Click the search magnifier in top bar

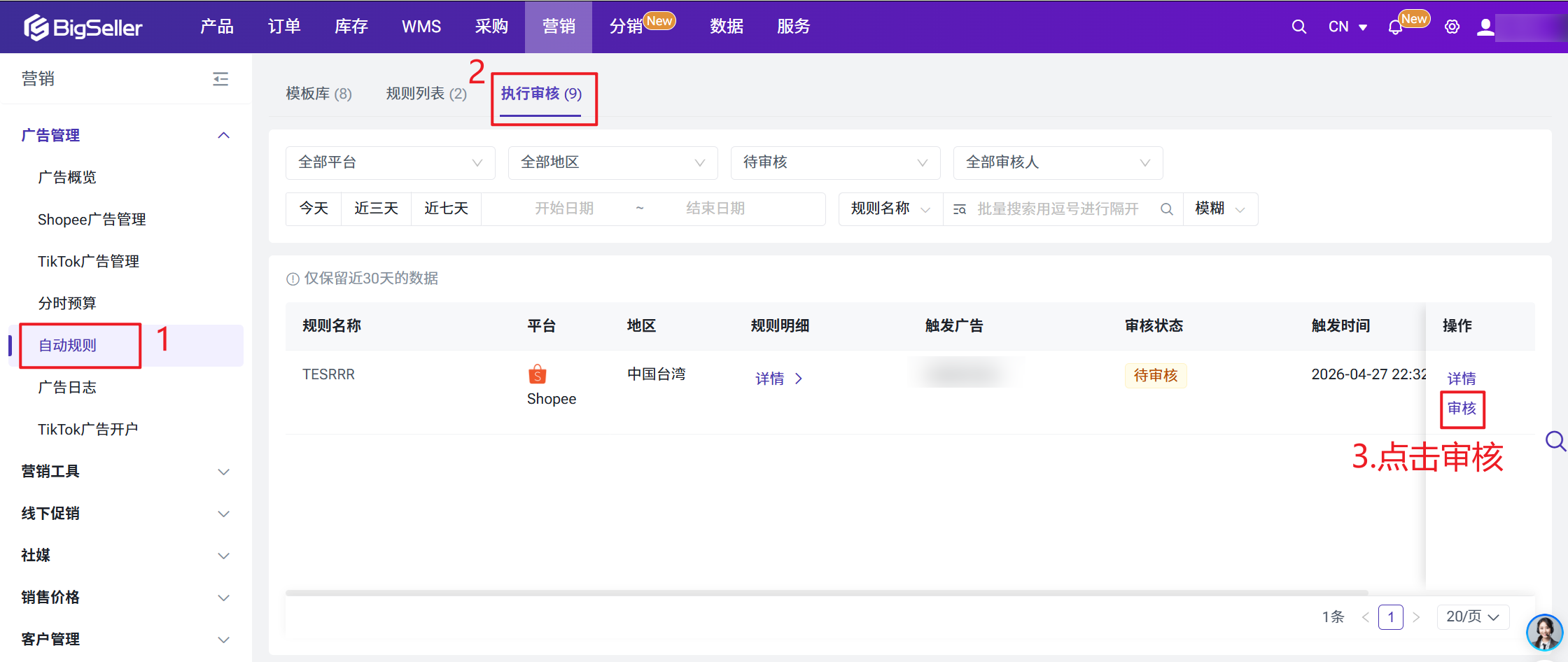(1298, 27)
